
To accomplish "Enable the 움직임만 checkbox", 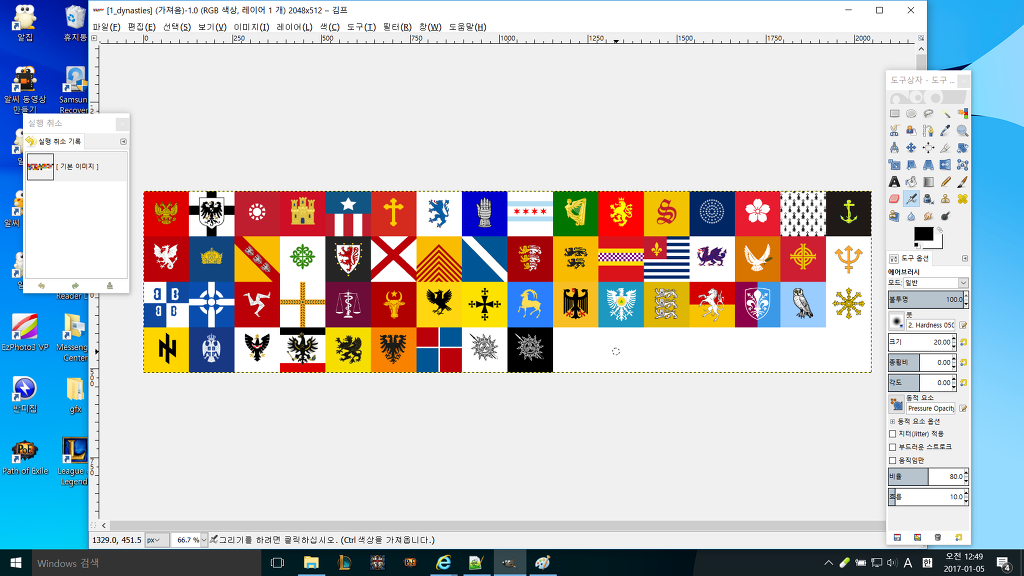I will [x=893, y=460].
